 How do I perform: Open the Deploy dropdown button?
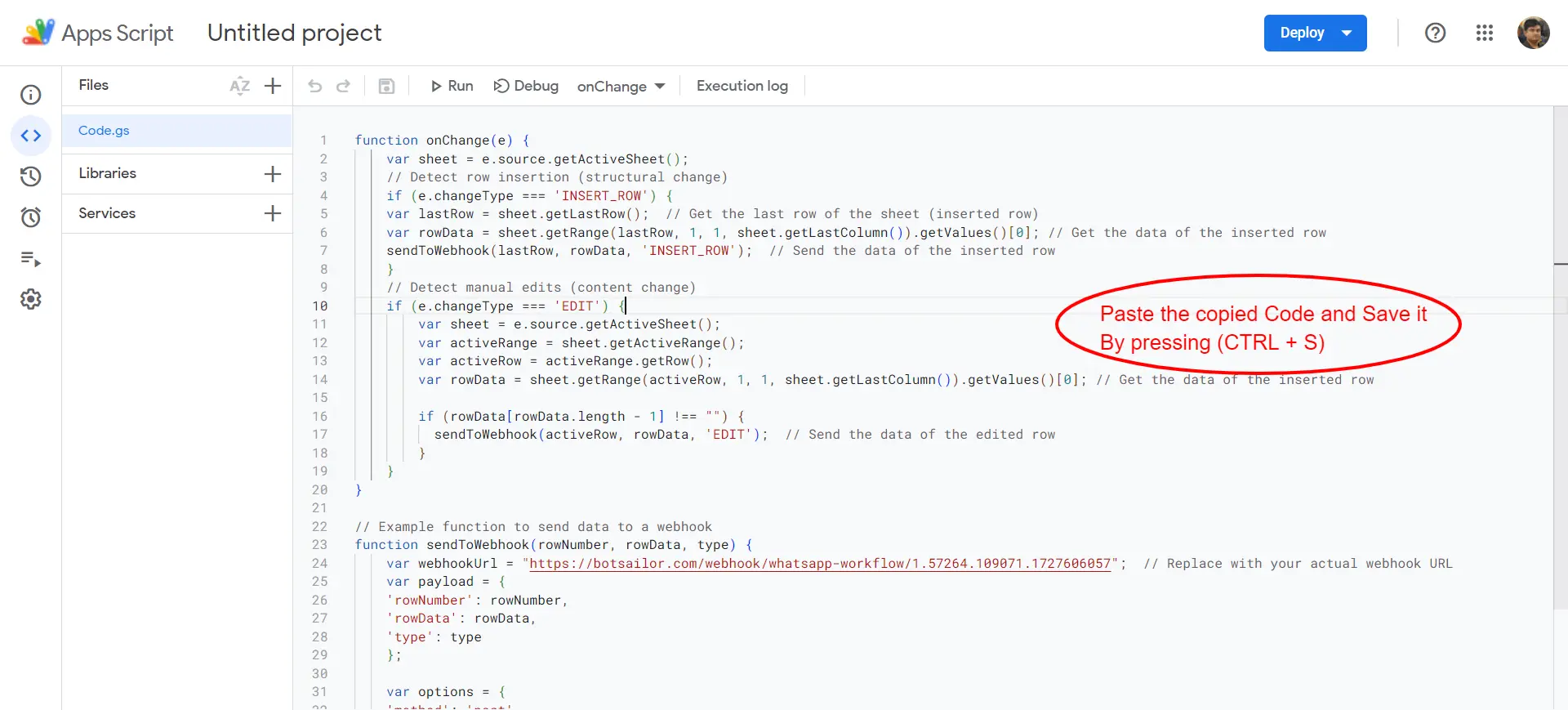click(1315, 33)
